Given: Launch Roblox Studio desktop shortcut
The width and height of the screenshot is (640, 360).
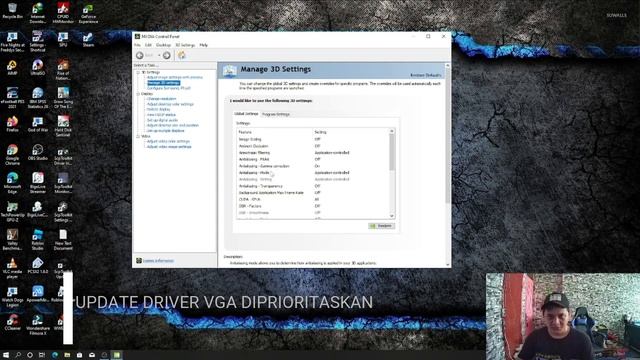Looking at the screenshot, I should tap(38, 240).
